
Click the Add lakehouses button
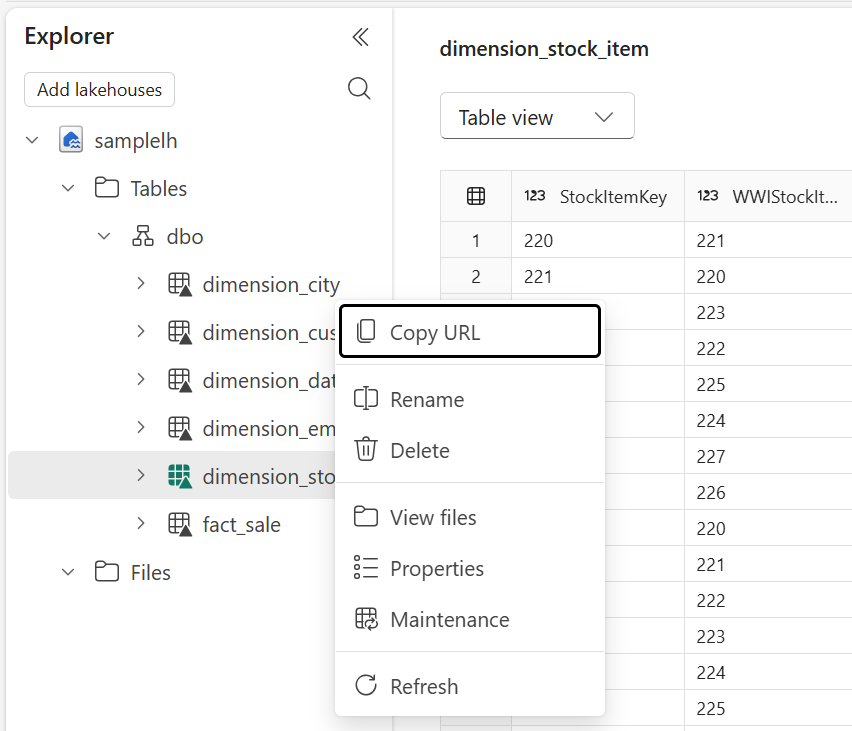[x=99, y=89]
